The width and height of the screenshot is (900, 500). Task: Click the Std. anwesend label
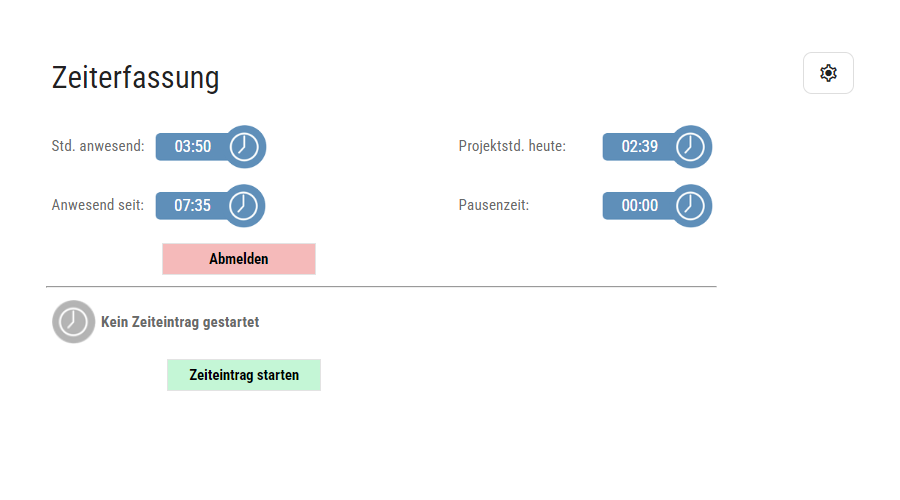pos(98,146)
